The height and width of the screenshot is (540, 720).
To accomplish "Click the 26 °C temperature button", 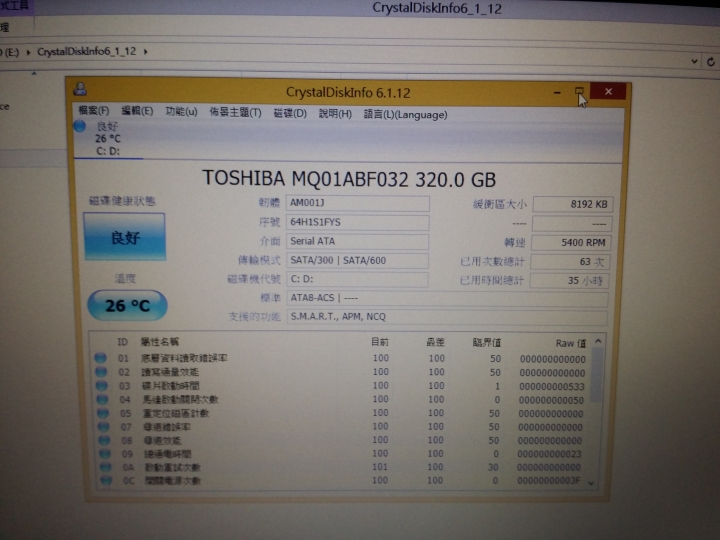I will [x=127, y=305].
